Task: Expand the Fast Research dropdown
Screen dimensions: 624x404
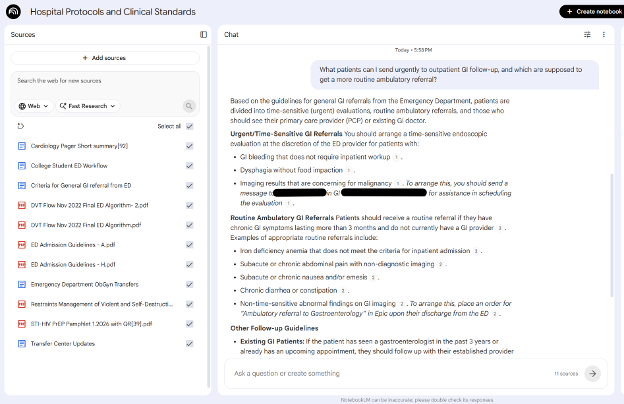Action: [88, 106]
